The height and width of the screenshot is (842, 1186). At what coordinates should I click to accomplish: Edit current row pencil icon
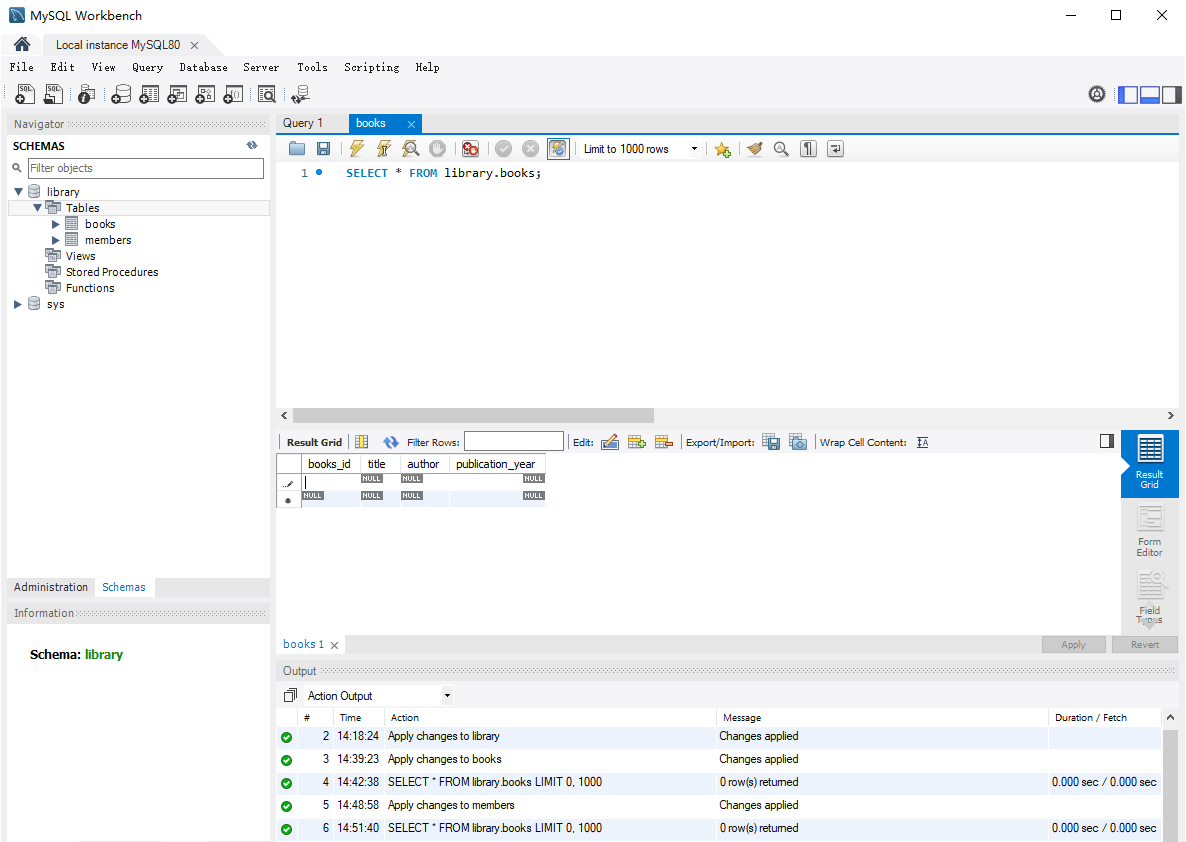(610, 443)
